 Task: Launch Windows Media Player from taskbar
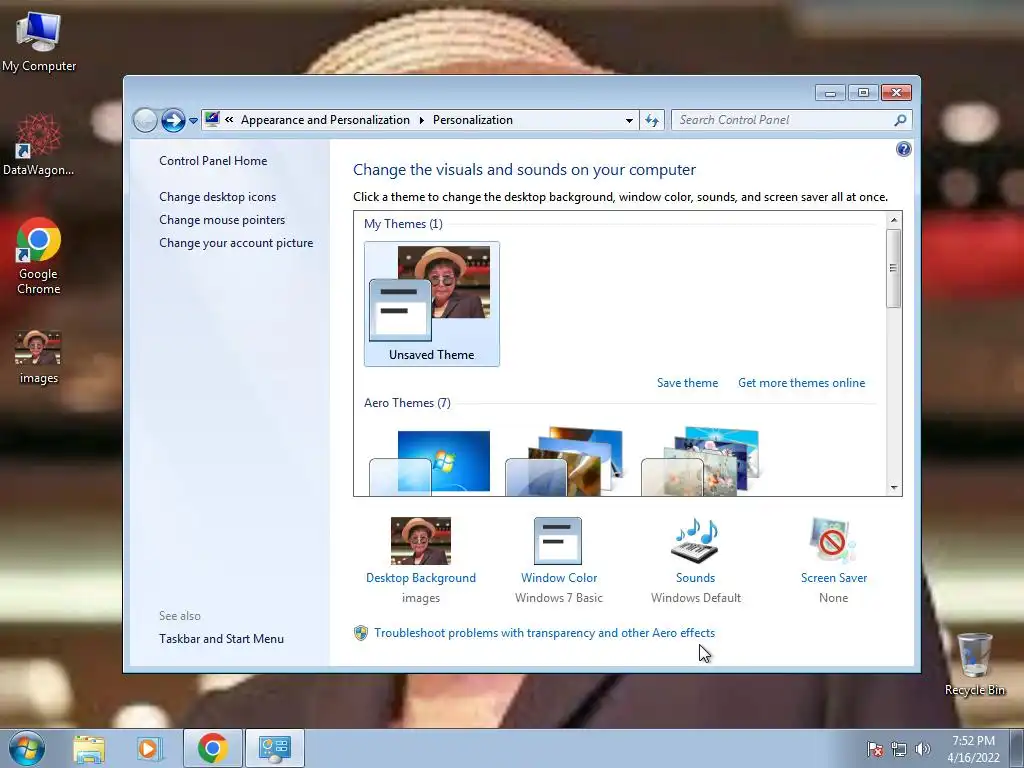pyautogui.click(x=148, y=748)
